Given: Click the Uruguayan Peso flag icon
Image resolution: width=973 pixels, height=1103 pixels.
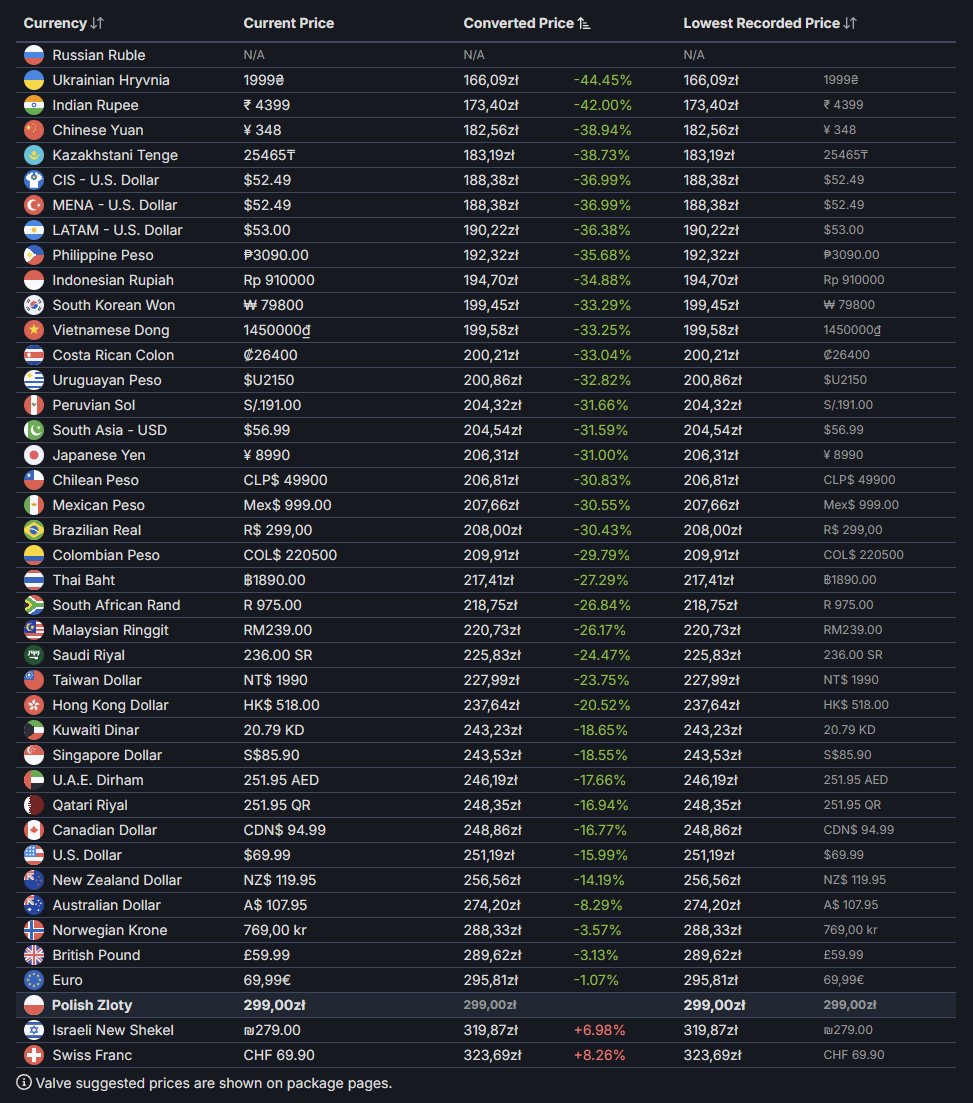Looking at the screenshot, I should pyautogui.click(x=34, y=380).
